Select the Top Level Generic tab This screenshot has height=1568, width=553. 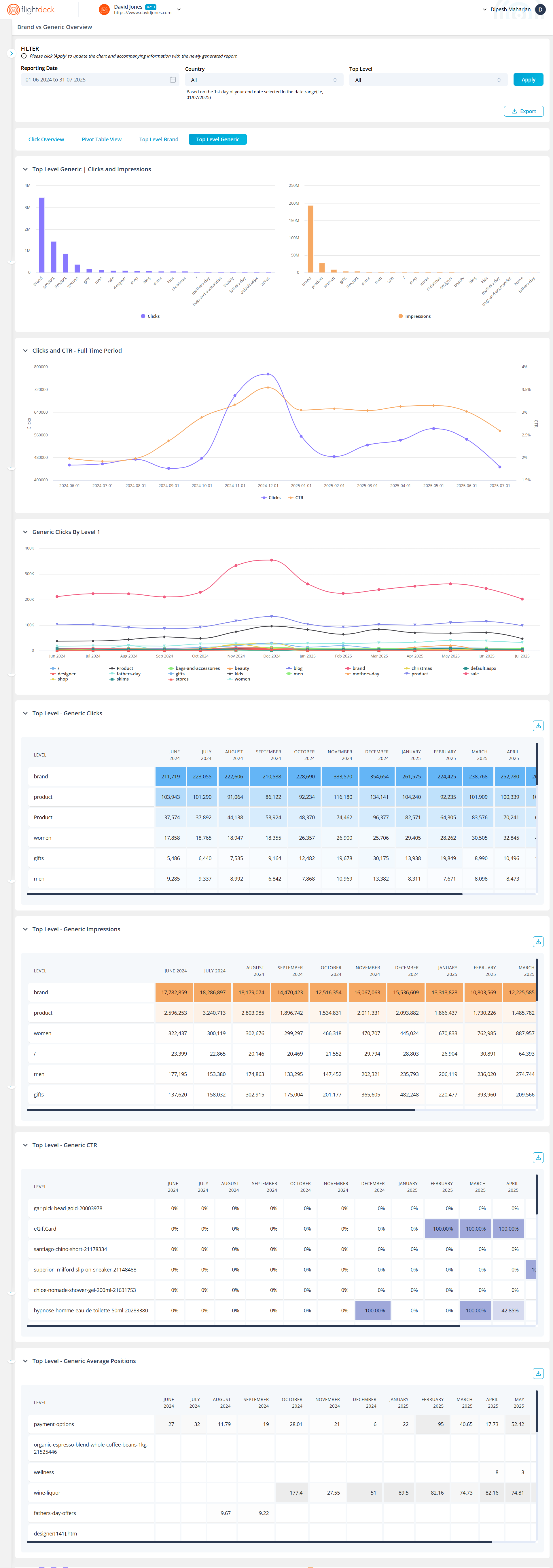pyautogui.click(x=217, y=139)
